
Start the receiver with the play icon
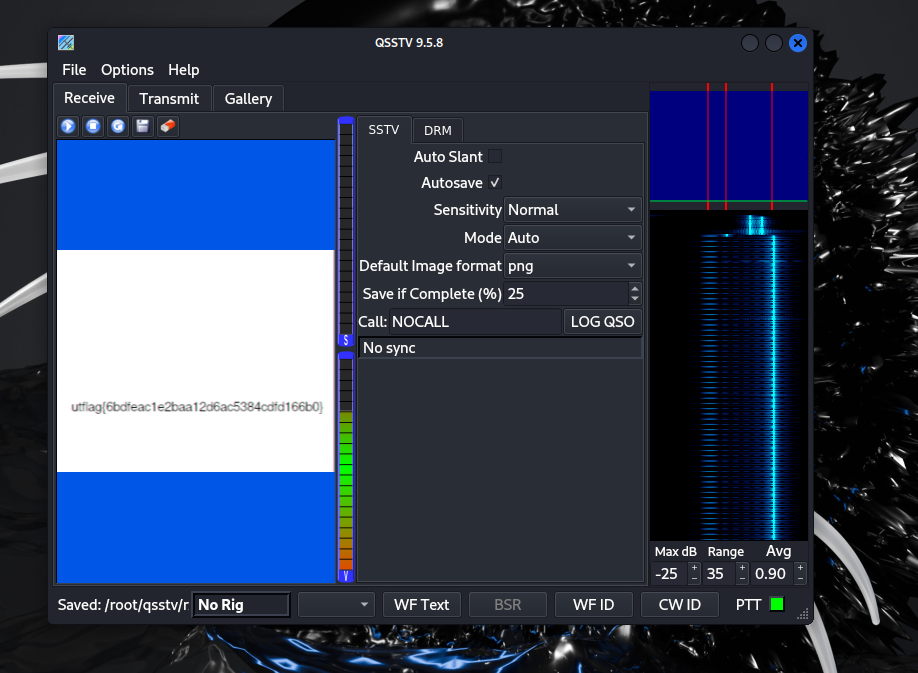point(68,126)
